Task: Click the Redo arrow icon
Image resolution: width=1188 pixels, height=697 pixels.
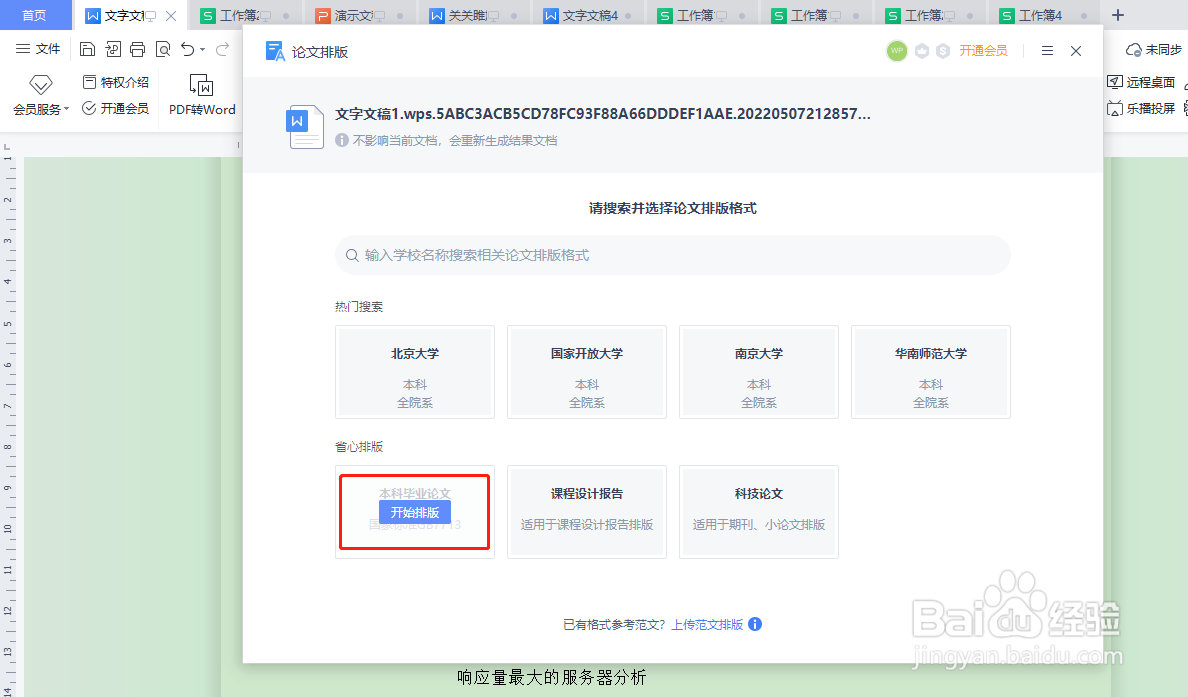Action: (x=223, y=49)
